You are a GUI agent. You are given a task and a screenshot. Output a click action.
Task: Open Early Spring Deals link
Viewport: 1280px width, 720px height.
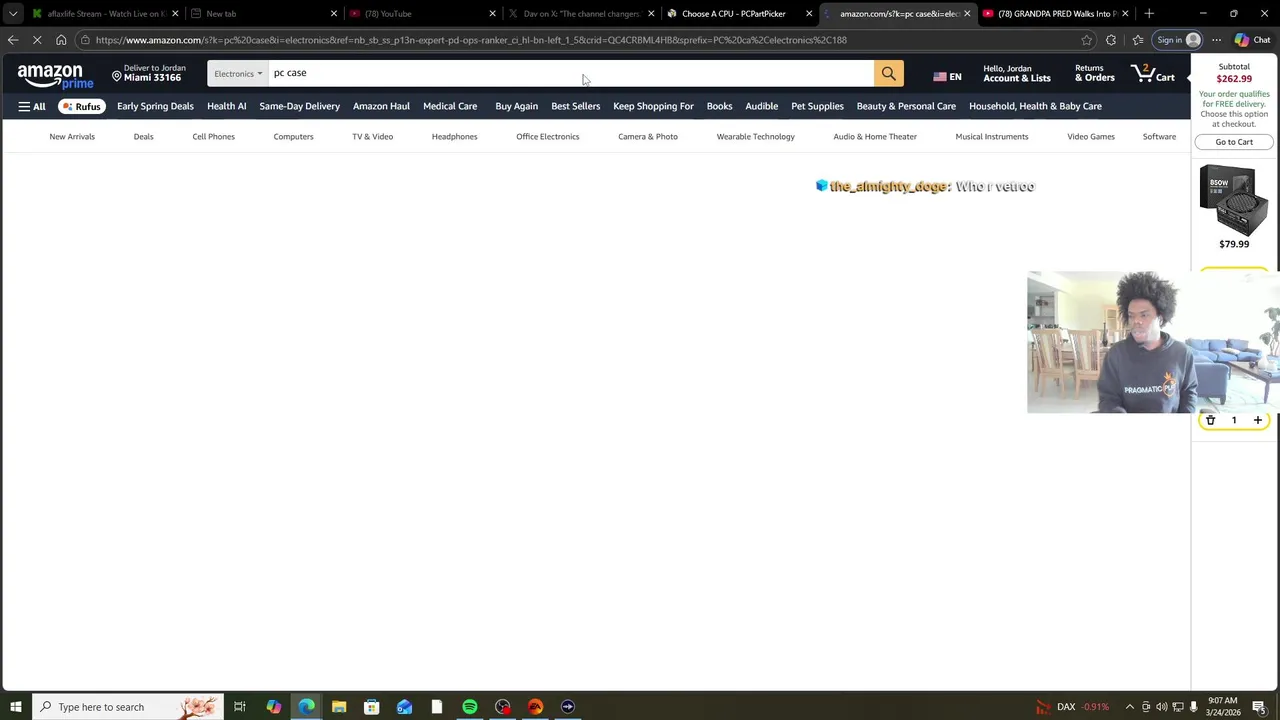tap(155, 106)
